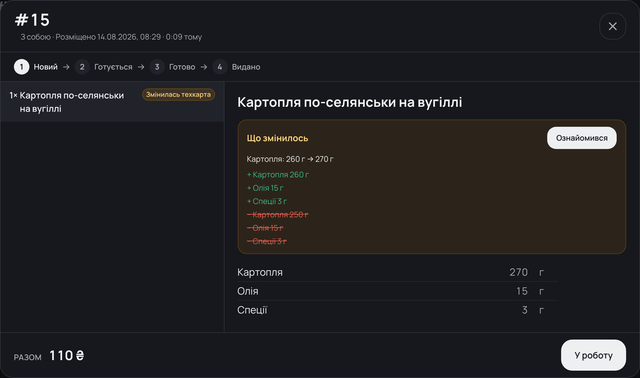The width and height of the screenshot is (640, 378).
Task: Click the order number '#15' header
Action: coord(32,20)
